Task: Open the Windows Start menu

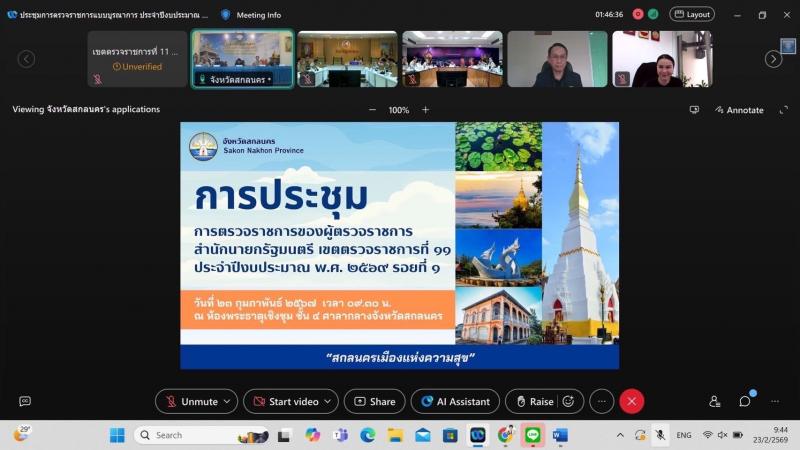Action: click(117, 435)
